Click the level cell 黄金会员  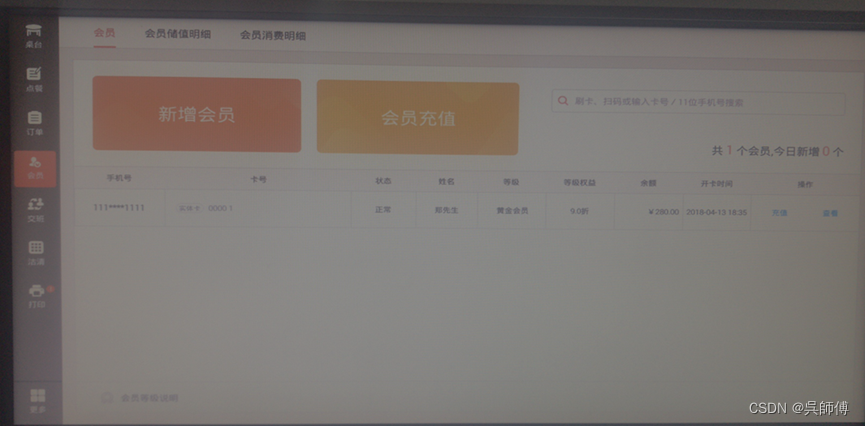click(x=511, y=211)
